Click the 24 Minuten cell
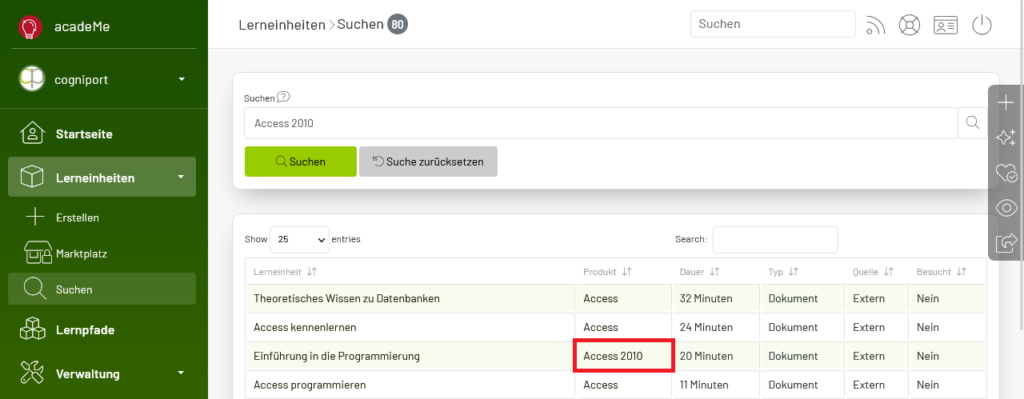 pos(716,327)
